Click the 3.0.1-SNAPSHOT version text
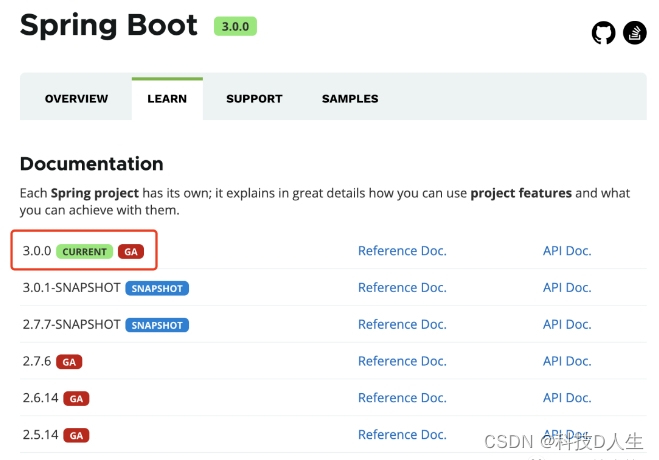 pyautogui.click(x=71, y=288)
